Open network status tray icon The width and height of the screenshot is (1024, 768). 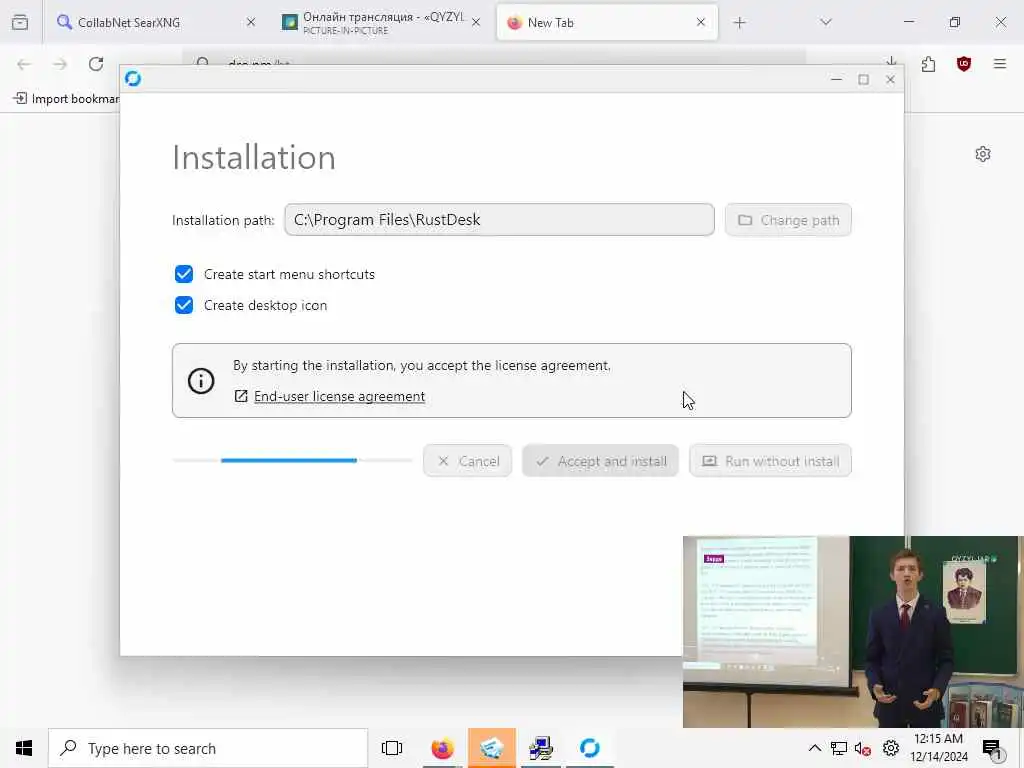(x=839, y=748)
